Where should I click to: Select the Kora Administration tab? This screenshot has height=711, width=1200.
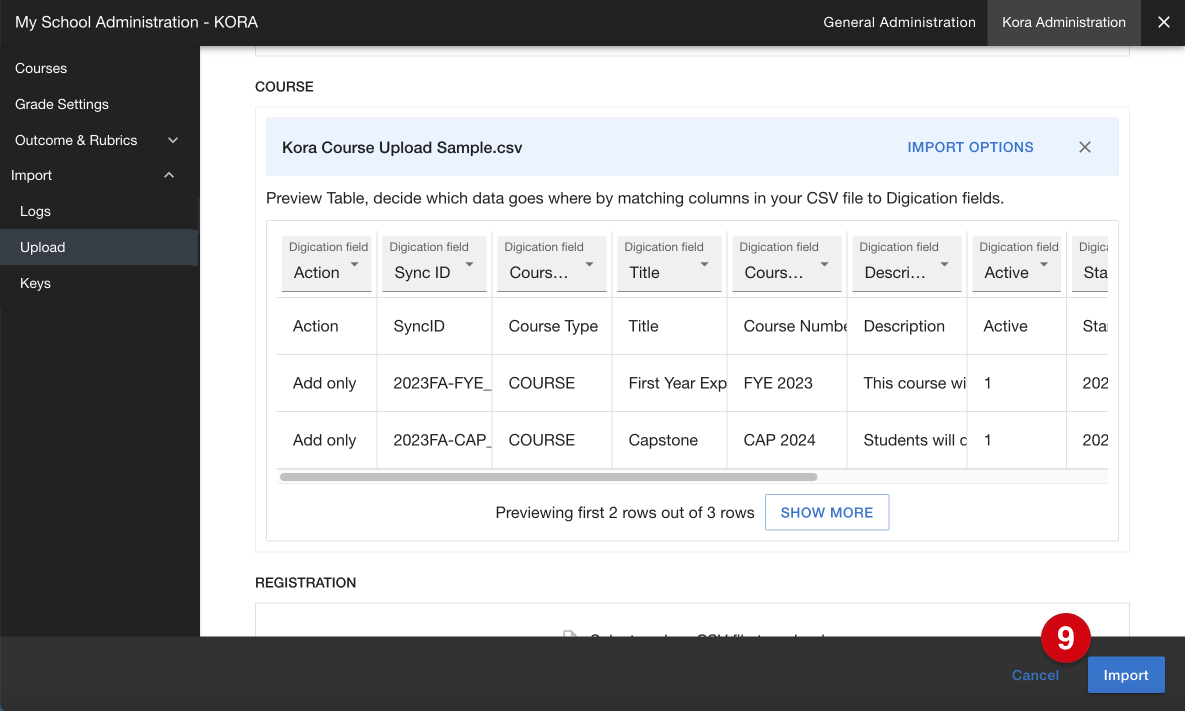pos(1064,22)
